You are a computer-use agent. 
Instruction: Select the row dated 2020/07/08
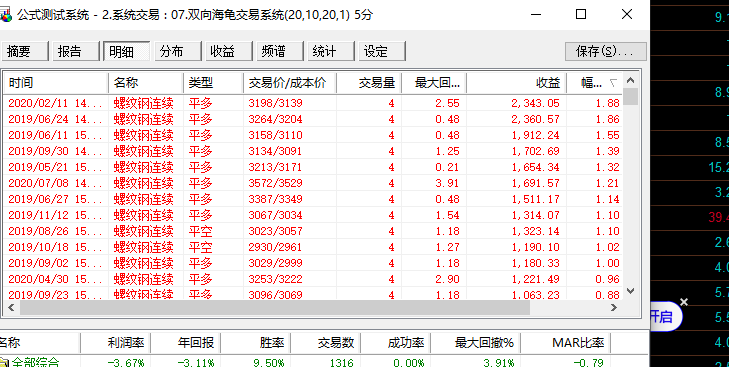314,183
